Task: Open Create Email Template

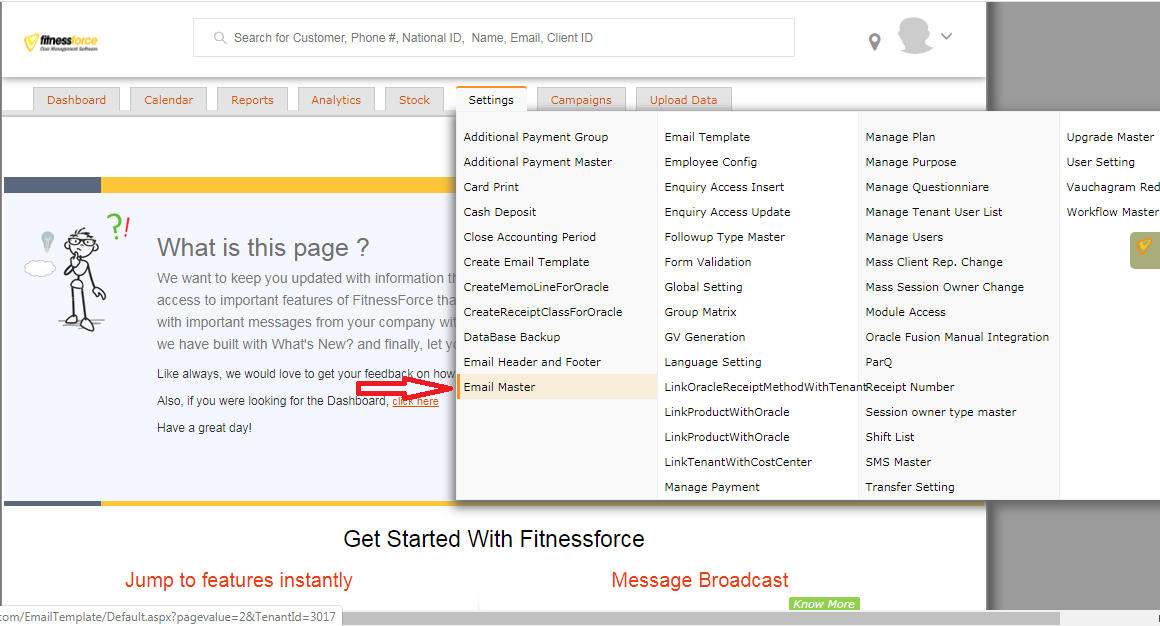Action: 527,263
